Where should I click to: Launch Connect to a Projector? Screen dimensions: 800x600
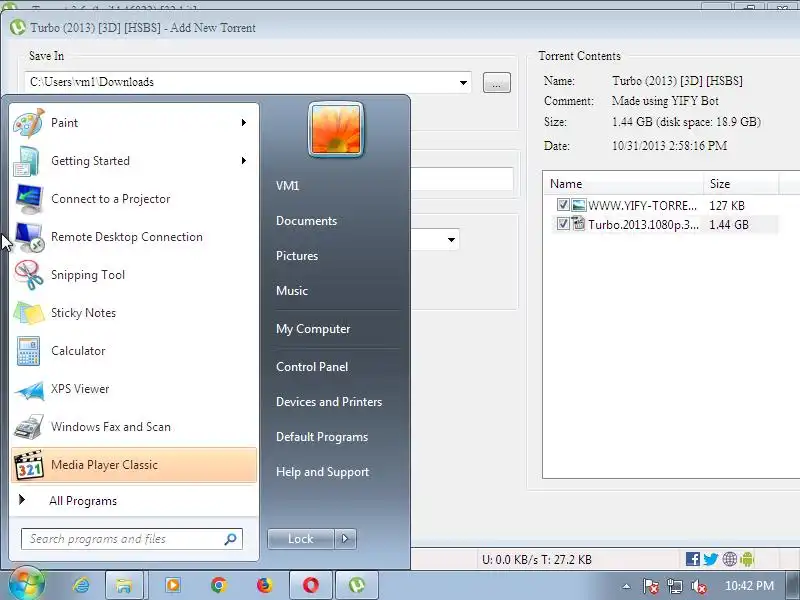coord(134,199)
